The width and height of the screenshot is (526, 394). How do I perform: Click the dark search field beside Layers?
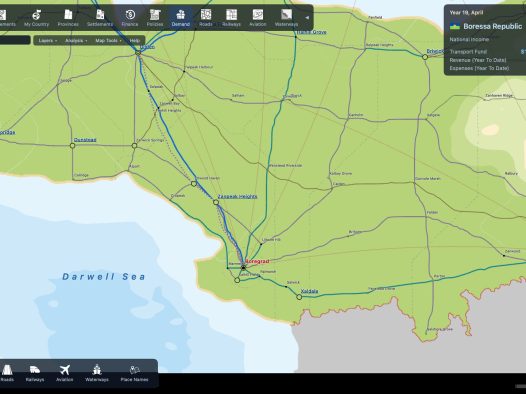(15, 40)
